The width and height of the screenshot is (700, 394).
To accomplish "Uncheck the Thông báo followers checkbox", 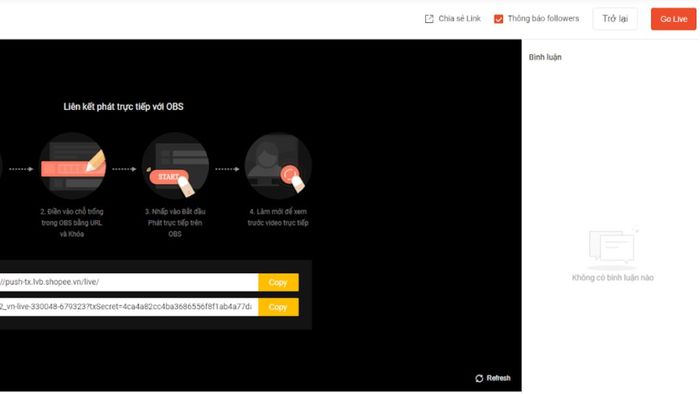I will pos(498,19).
